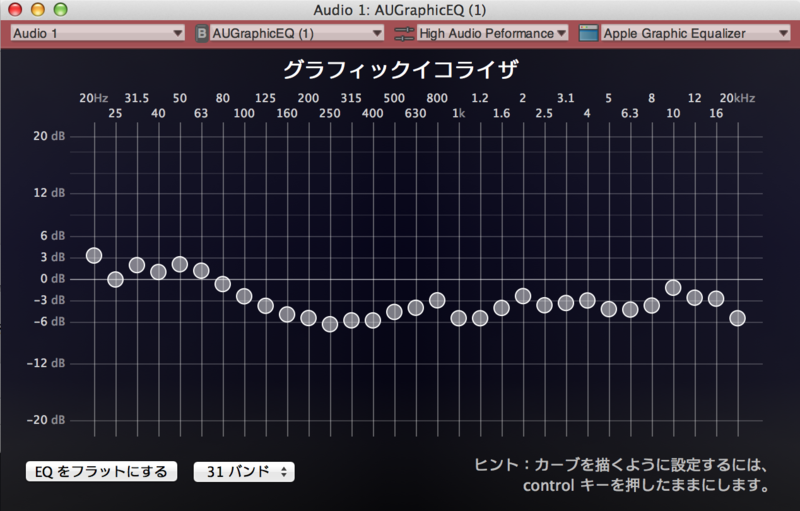800x511 pixels.
Task: Minimize the window with the yellow button
Action: click(38, 9)
